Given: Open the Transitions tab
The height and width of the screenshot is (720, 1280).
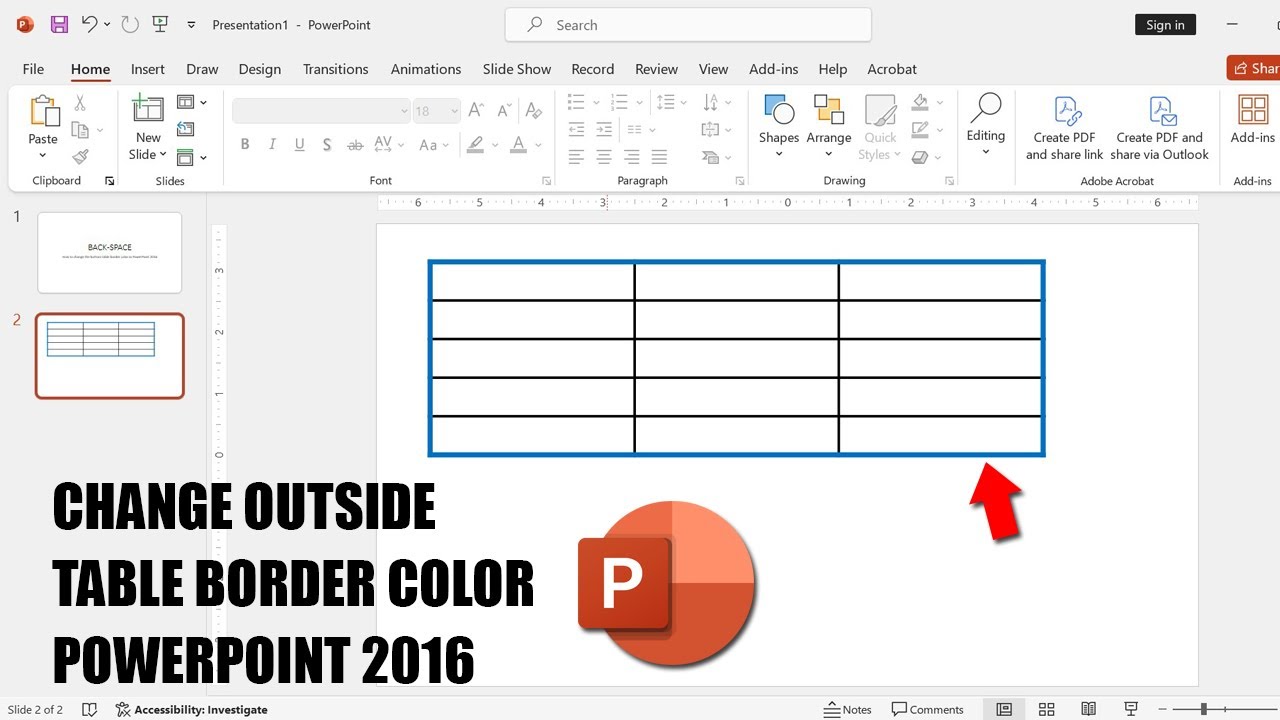Looking at the screenshot, I should pyautogui.click(x=336, y=69).
